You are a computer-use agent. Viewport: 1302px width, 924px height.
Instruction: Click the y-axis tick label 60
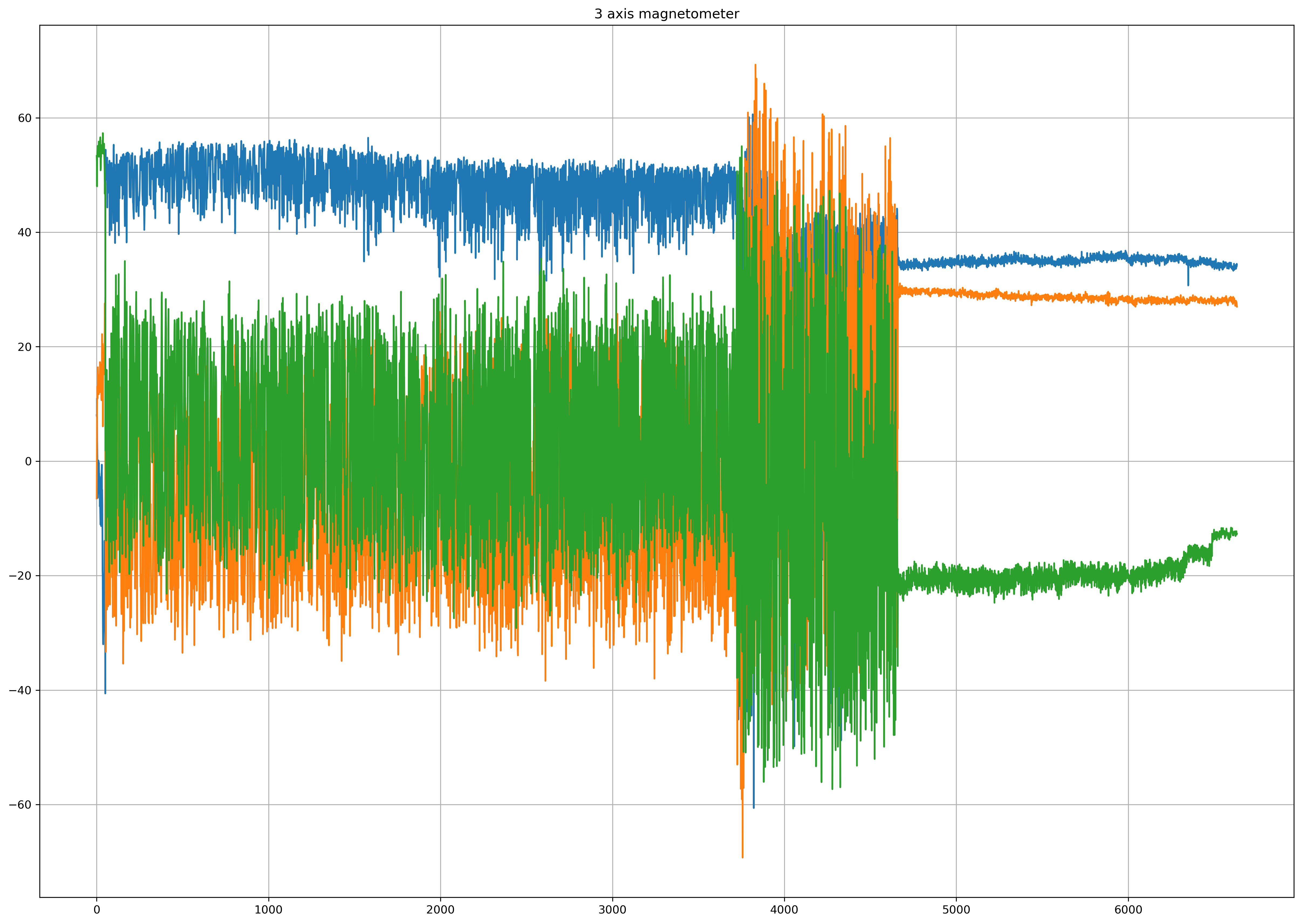coord(25,118)
